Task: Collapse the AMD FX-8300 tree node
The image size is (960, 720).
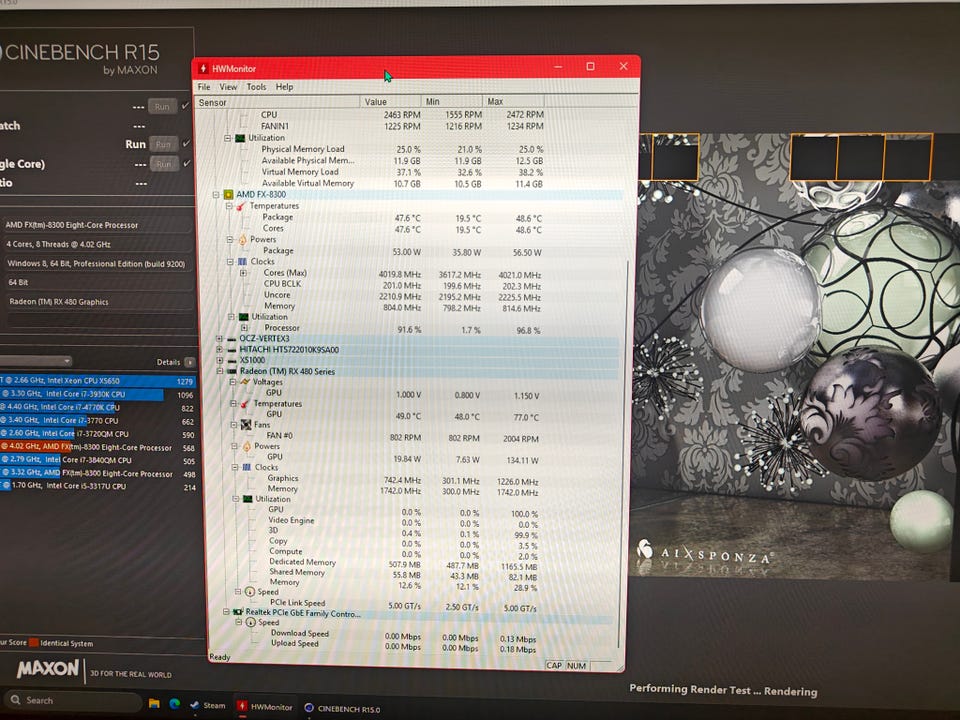Action: pyautogui.click(x=214, y=195)
